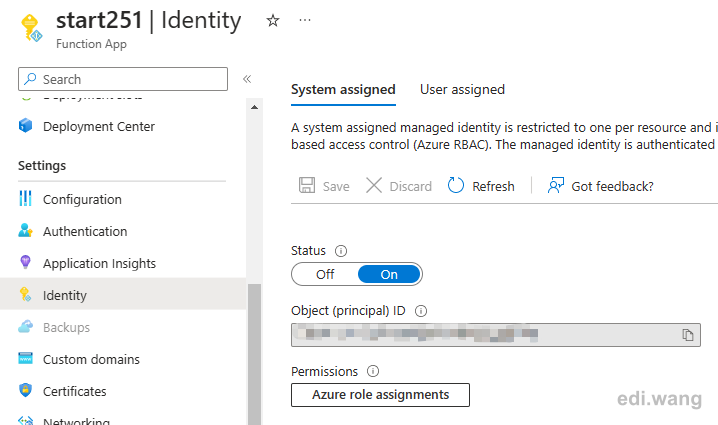Click the Object principal ID text field
Image resolution: width=718 pixels, height=425 pixels.
[496, 335]
